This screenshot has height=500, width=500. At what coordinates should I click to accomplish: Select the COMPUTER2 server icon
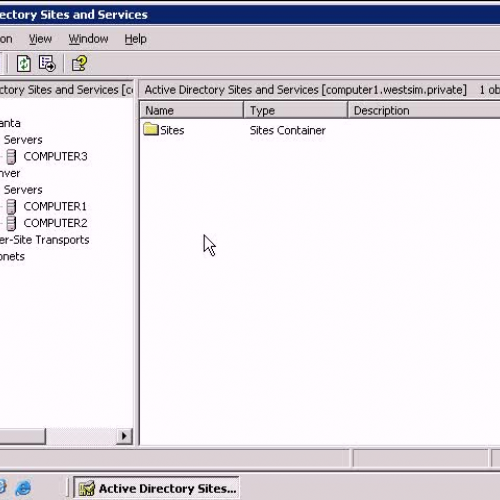pyautogui.click(x=11, y=223)
